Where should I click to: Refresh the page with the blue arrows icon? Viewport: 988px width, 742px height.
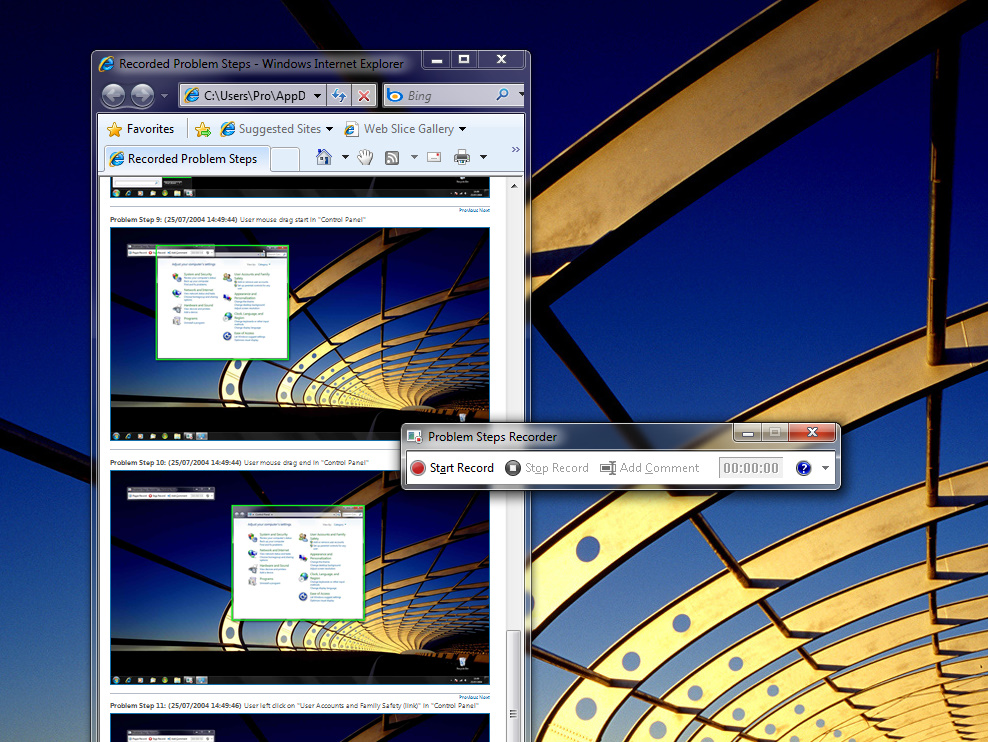(x=339, y=96)
